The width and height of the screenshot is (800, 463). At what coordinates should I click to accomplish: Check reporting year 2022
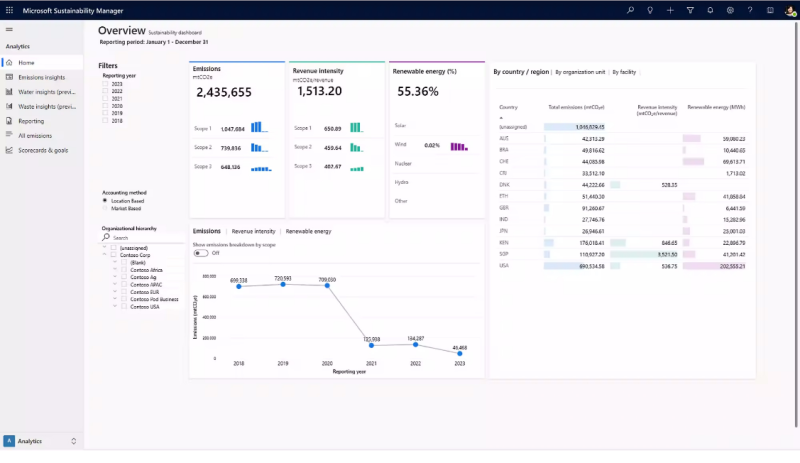pyautogui.click(x=105, y=91)
